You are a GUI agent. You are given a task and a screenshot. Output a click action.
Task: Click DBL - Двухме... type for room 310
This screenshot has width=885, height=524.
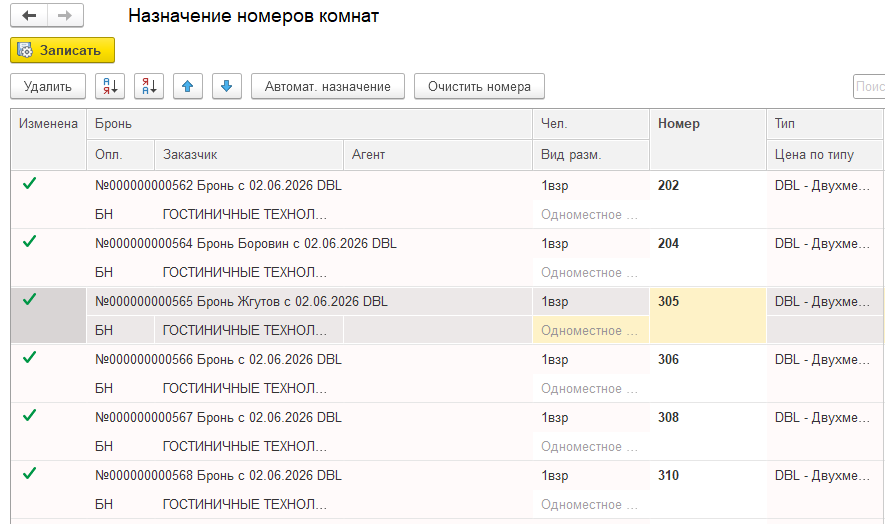pos(822,476)
